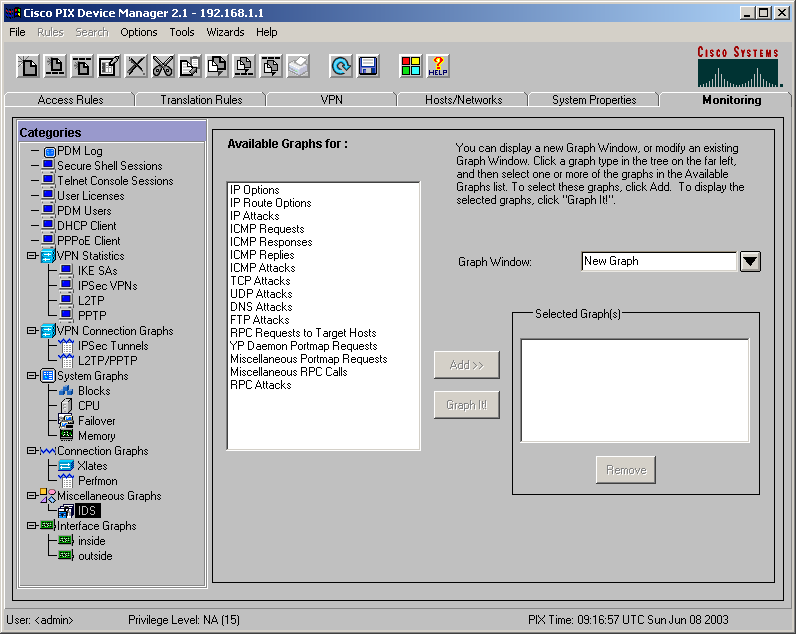The width and height of the screenshot is (796, 634).
Task: Open the Tools menu
Action: point(182,32)
